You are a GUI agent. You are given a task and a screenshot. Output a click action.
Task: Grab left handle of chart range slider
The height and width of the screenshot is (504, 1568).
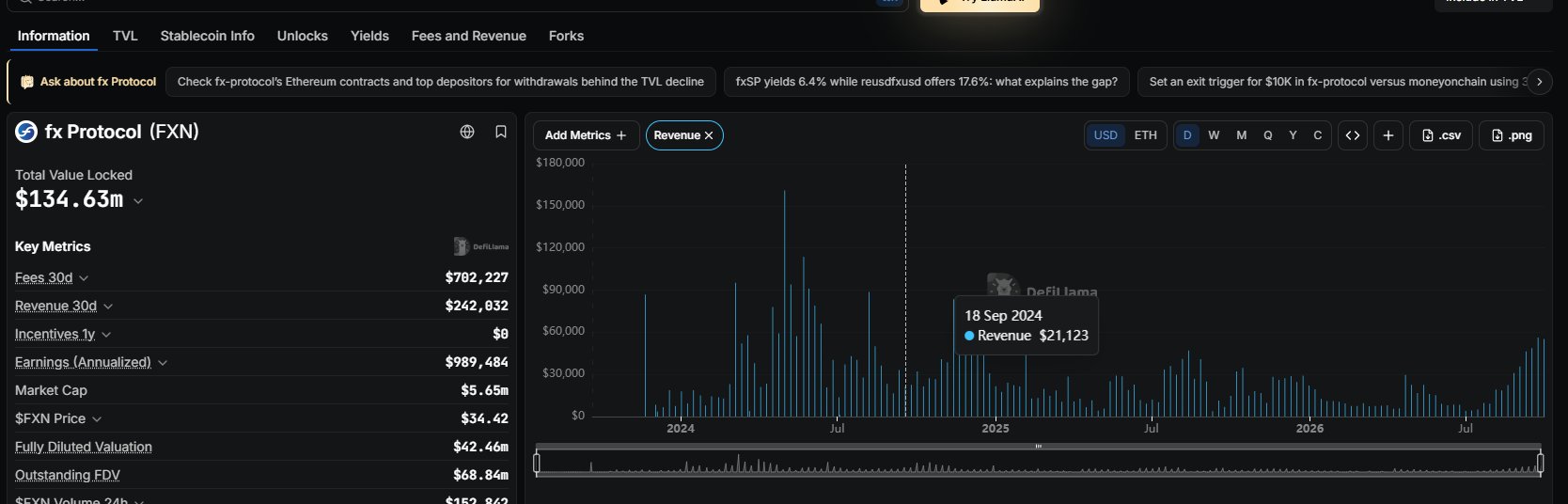(x=537, y=463)
